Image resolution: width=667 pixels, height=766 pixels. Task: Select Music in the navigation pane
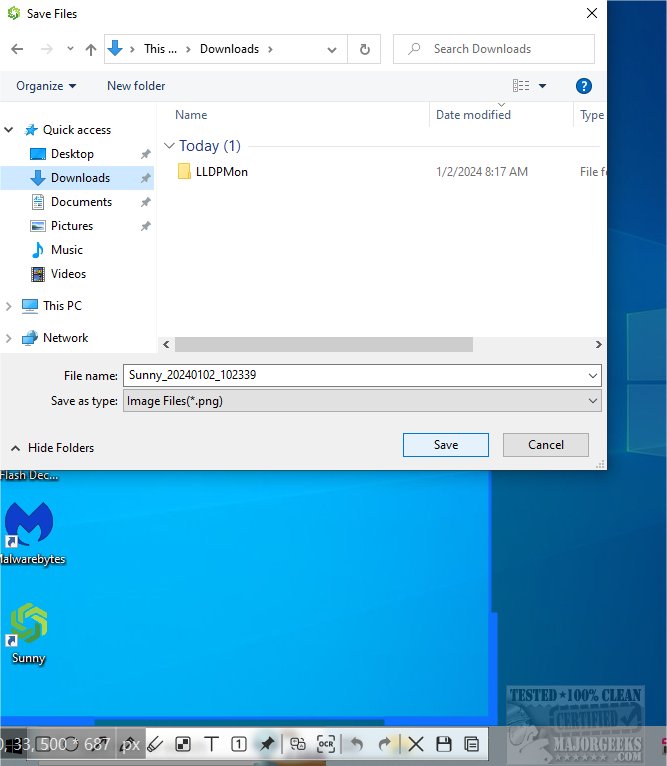tap(66, 250)
